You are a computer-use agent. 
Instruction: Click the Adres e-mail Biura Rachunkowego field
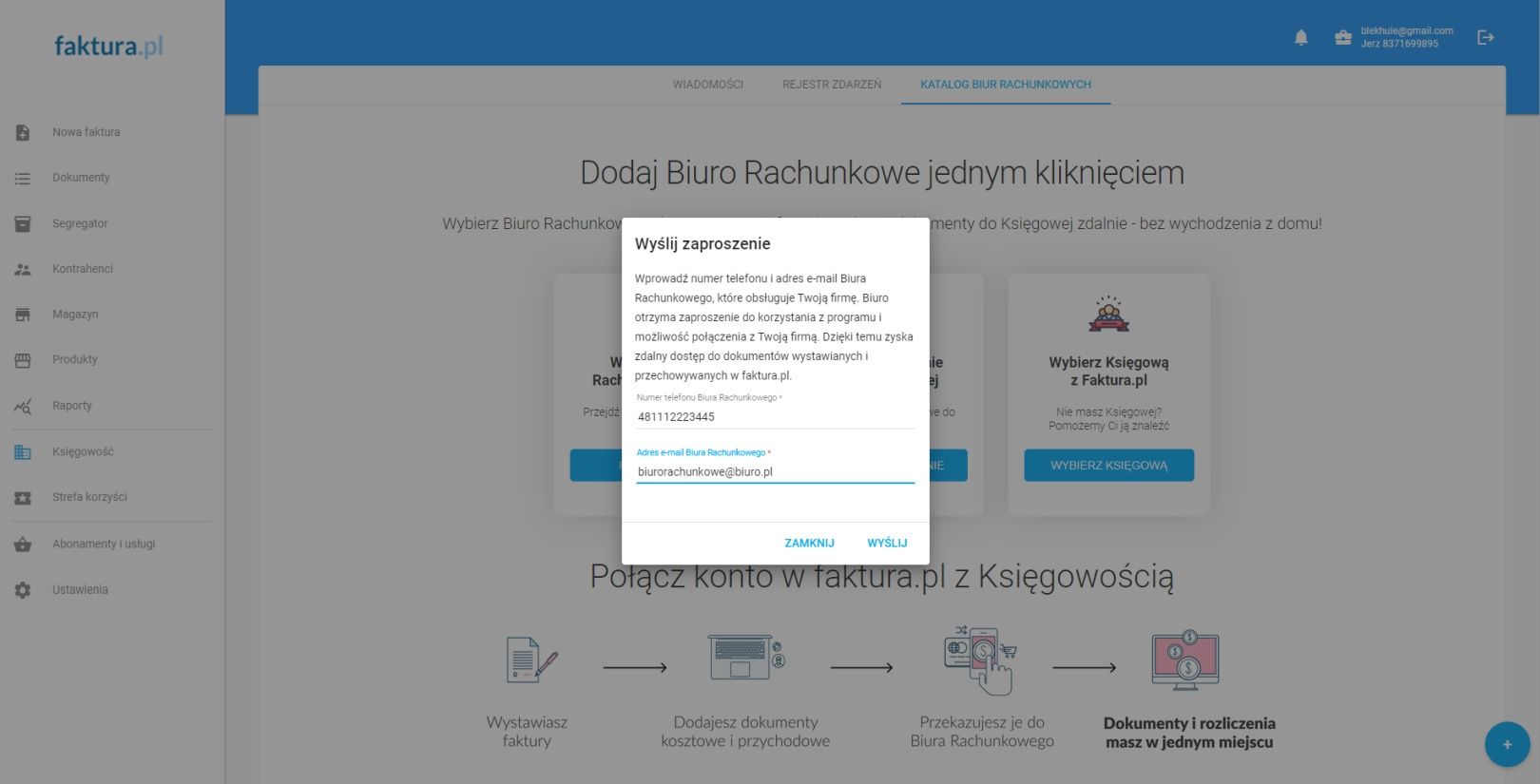tap(775, 472)
